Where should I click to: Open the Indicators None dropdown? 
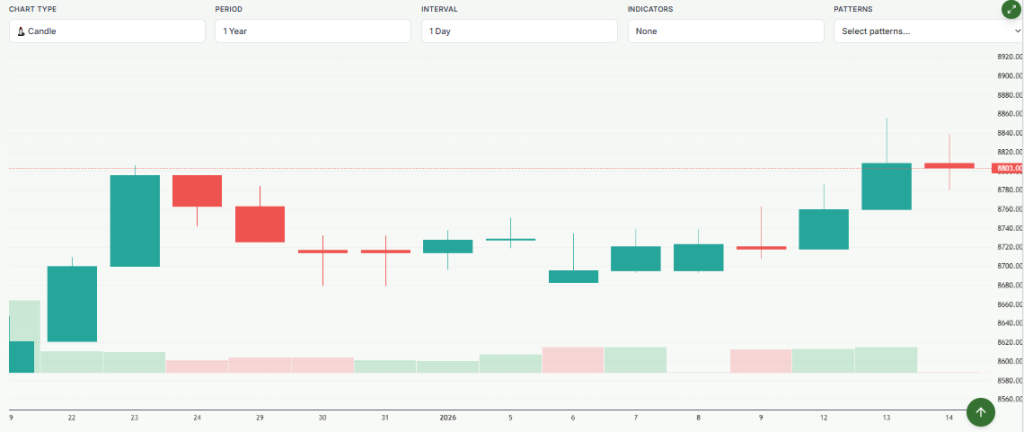[x=726, y=31]
